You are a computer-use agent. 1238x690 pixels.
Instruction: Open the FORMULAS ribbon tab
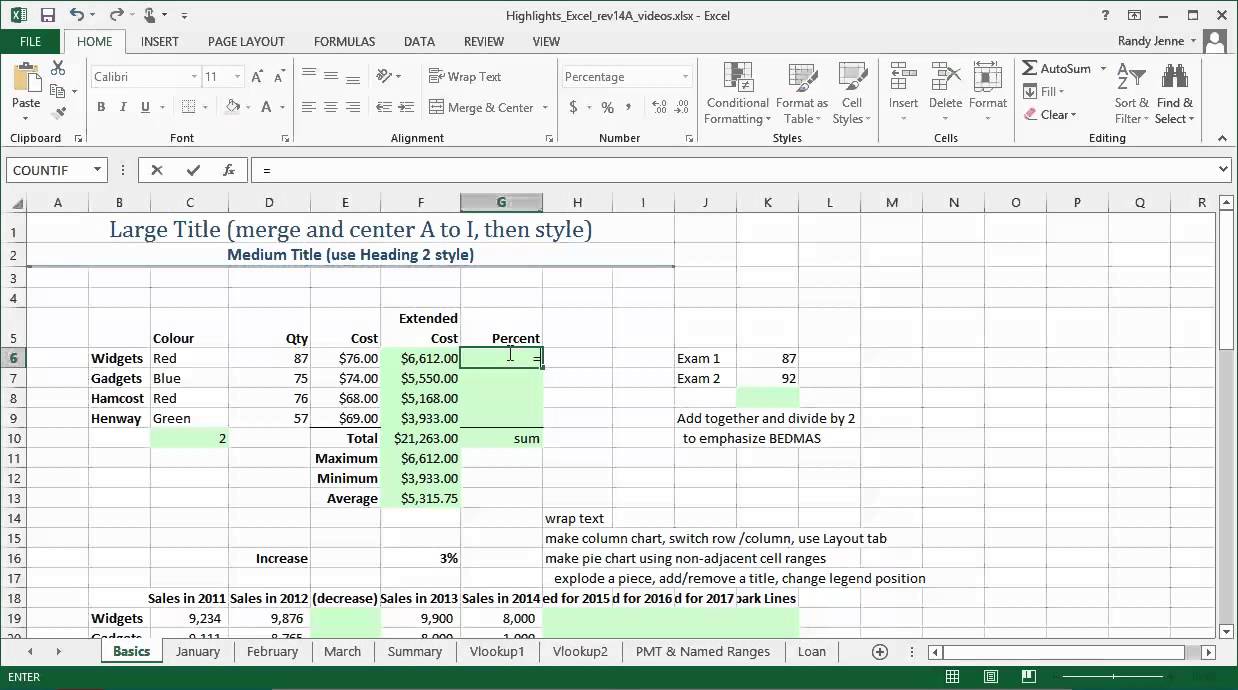[x=344, y=42]
